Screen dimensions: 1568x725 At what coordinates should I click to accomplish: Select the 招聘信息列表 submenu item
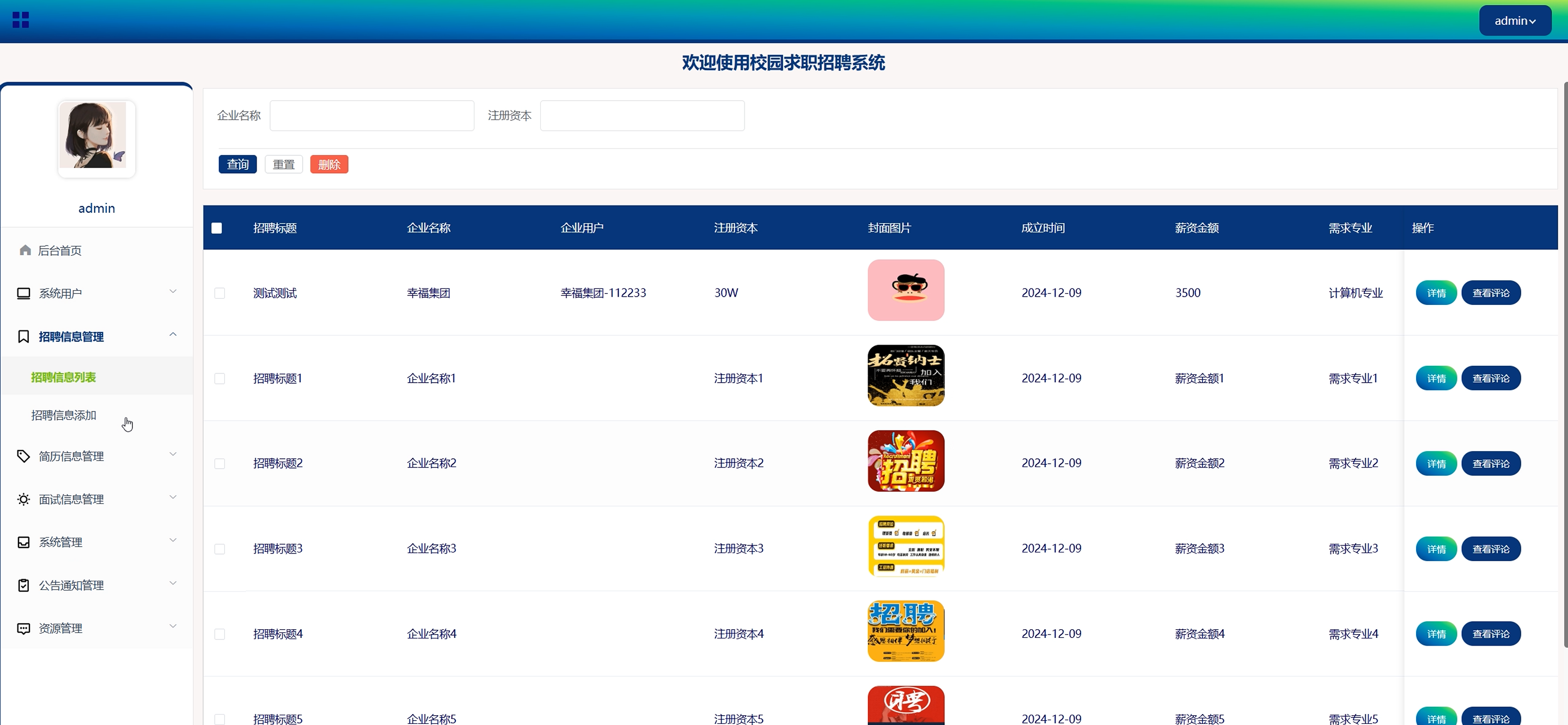(x=64, y=377)
